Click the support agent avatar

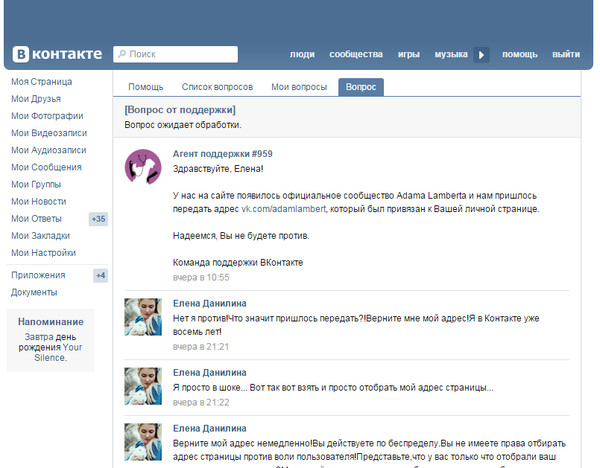(x=143, y=167)
